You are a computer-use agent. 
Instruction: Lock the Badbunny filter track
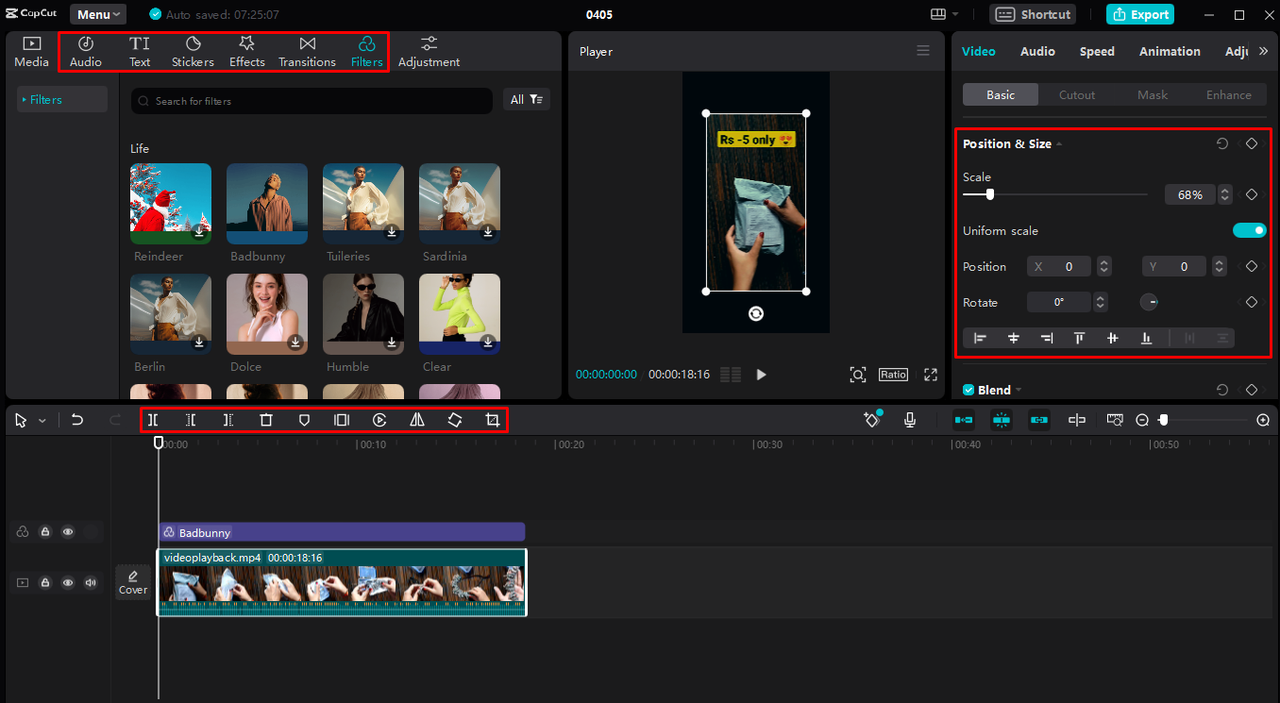tap(45, 532)
